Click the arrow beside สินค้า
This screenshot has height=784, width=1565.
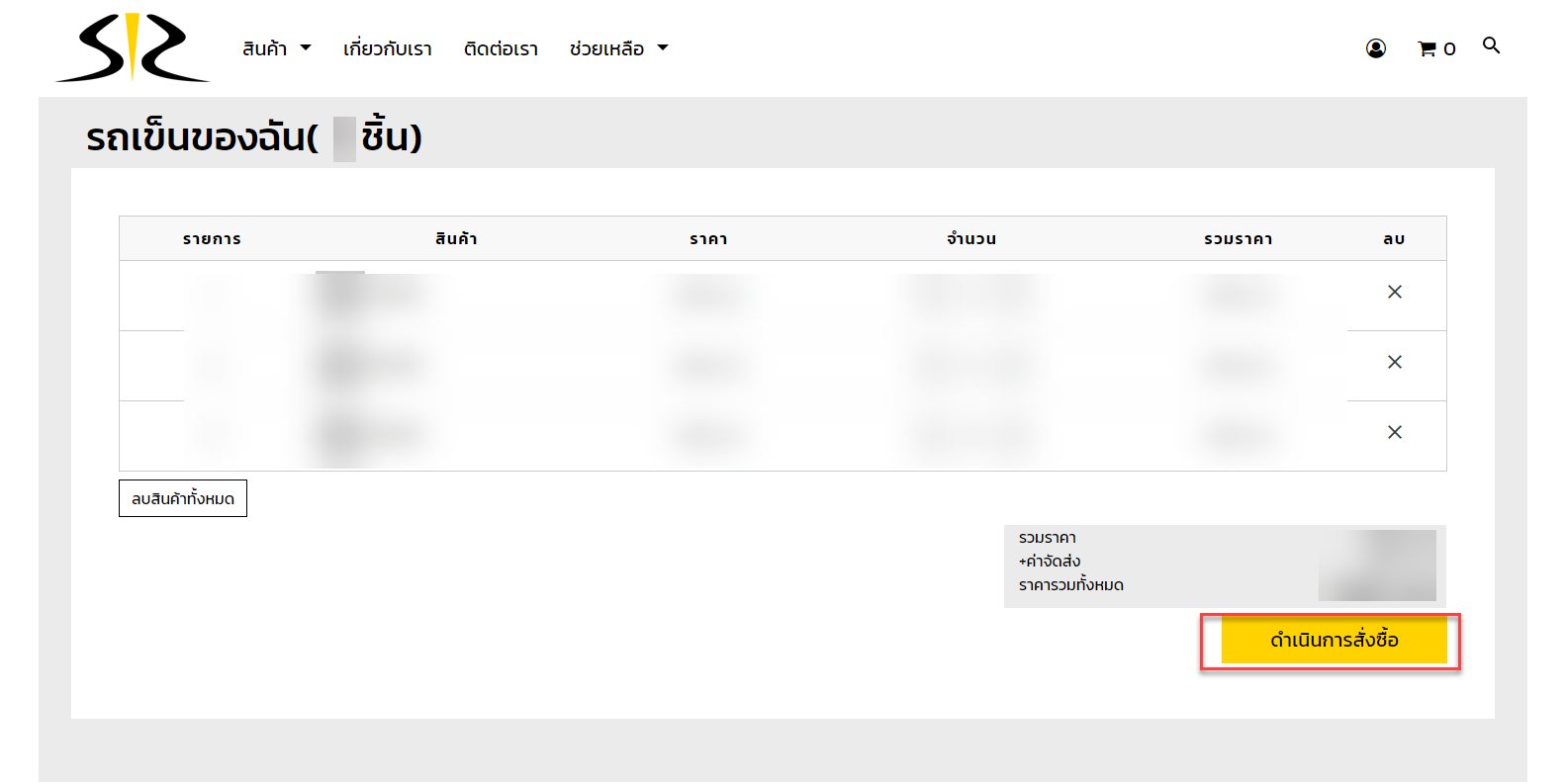(x=306, y=48)
